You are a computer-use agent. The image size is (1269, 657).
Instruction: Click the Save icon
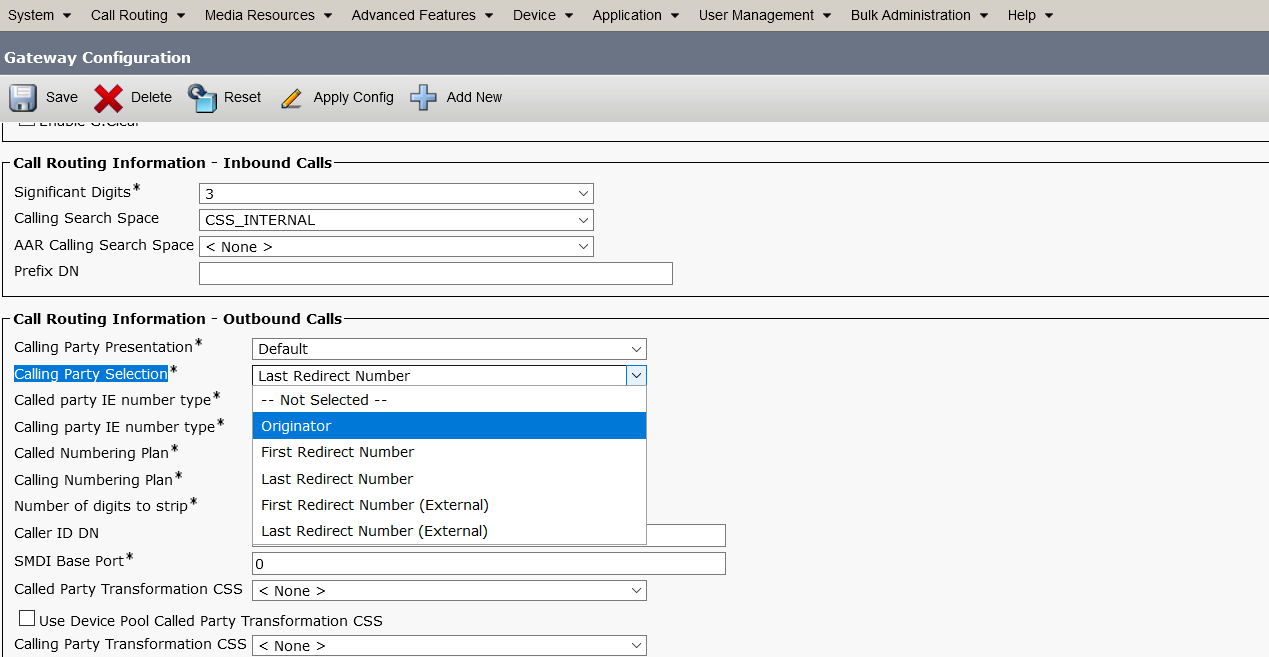(22, 97)
